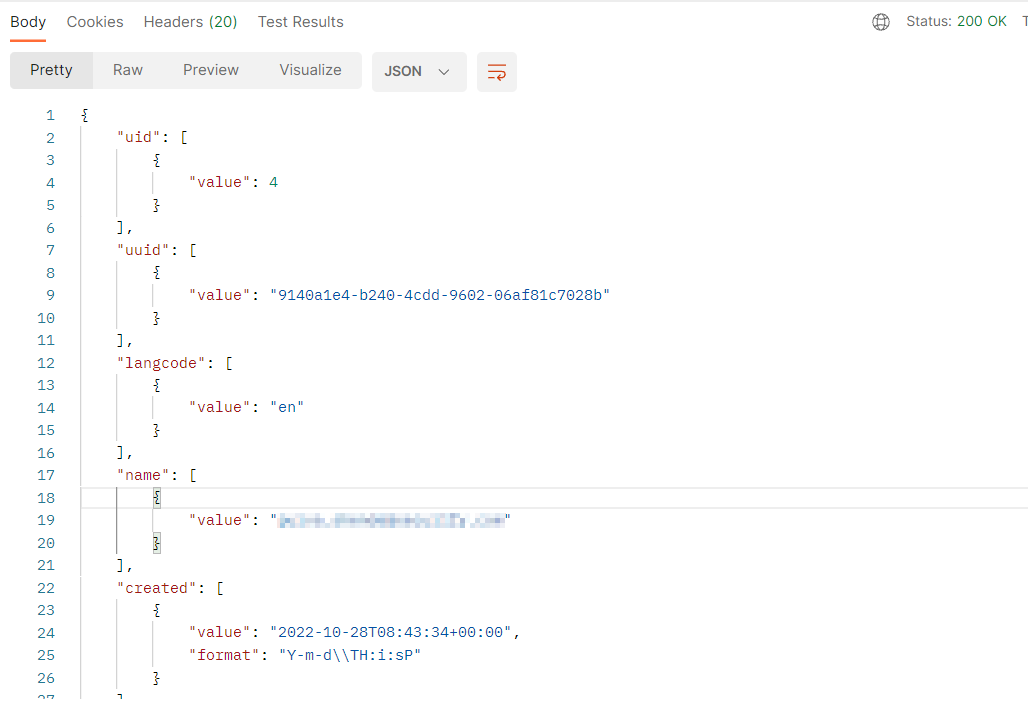Viewport: 1028px width, 706px height.
Task: Click the wrap lines icon
Action: pyautogui.click(x=496, y=72)
